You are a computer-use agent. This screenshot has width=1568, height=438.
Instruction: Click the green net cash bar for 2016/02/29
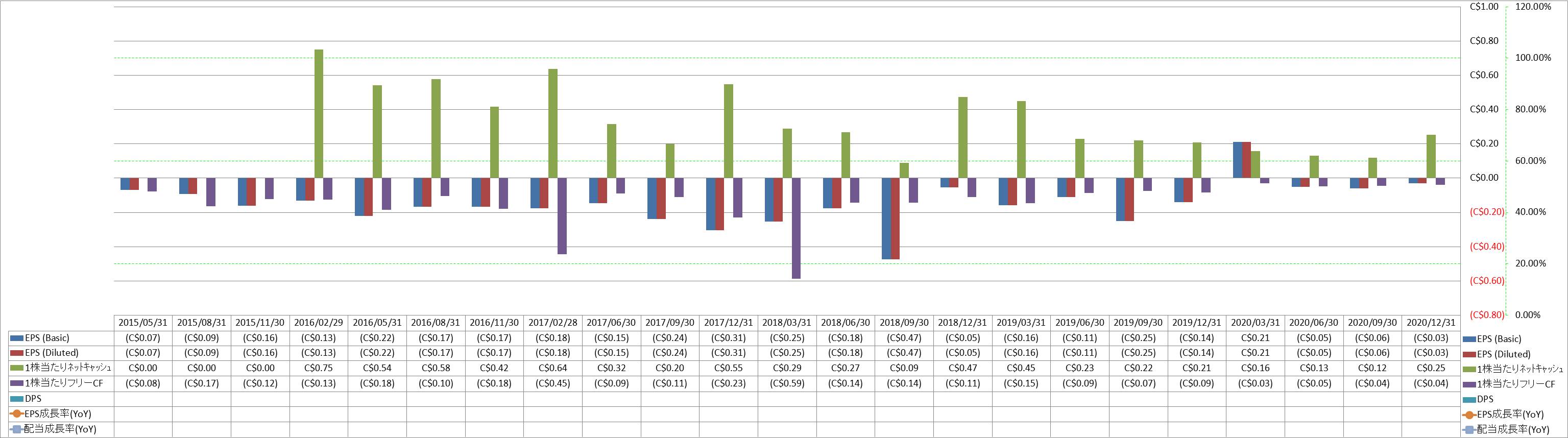click(x=318, y=114)
